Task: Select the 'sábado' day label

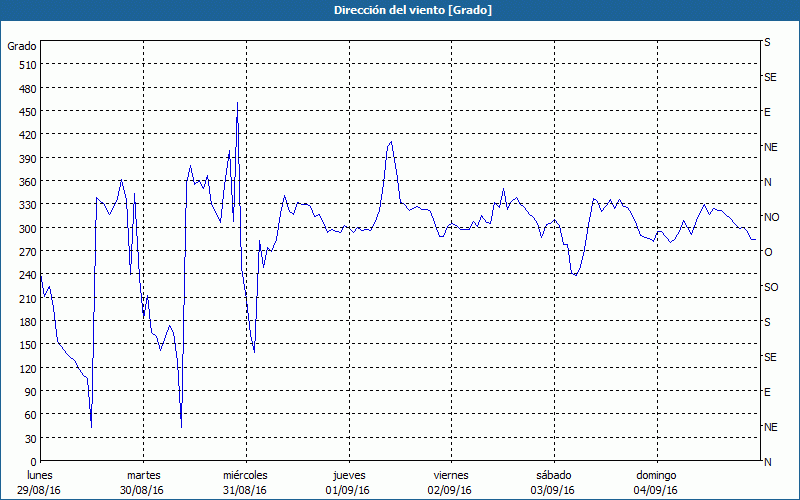Action: pyautogui.click(x=553, y=475)
